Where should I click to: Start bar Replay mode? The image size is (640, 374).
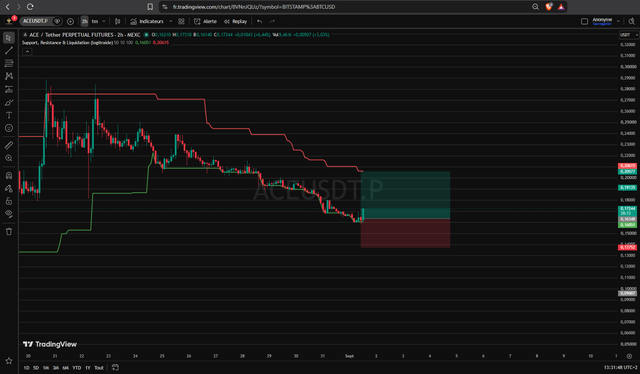[236, 21]
